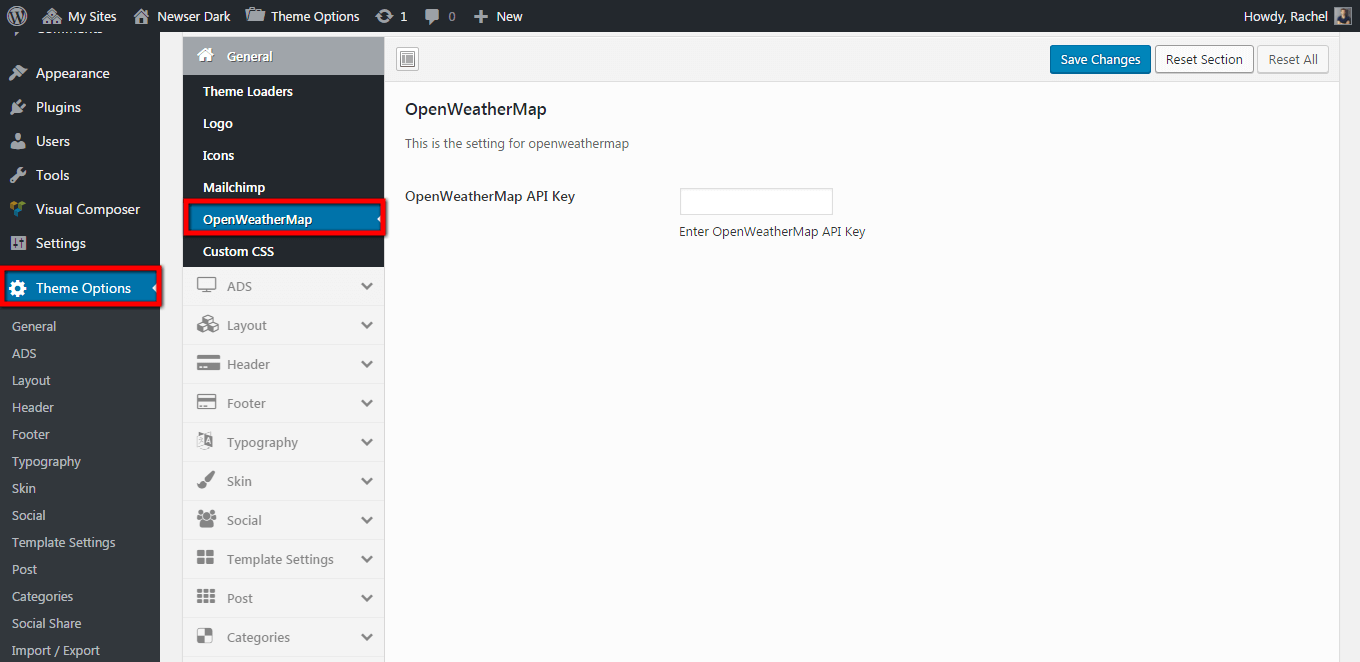Image resolution: width=1360 pixels, height=662 pixels.
Task: Select the Mailchimp sub-tab
Action: [x=234, y=187]
